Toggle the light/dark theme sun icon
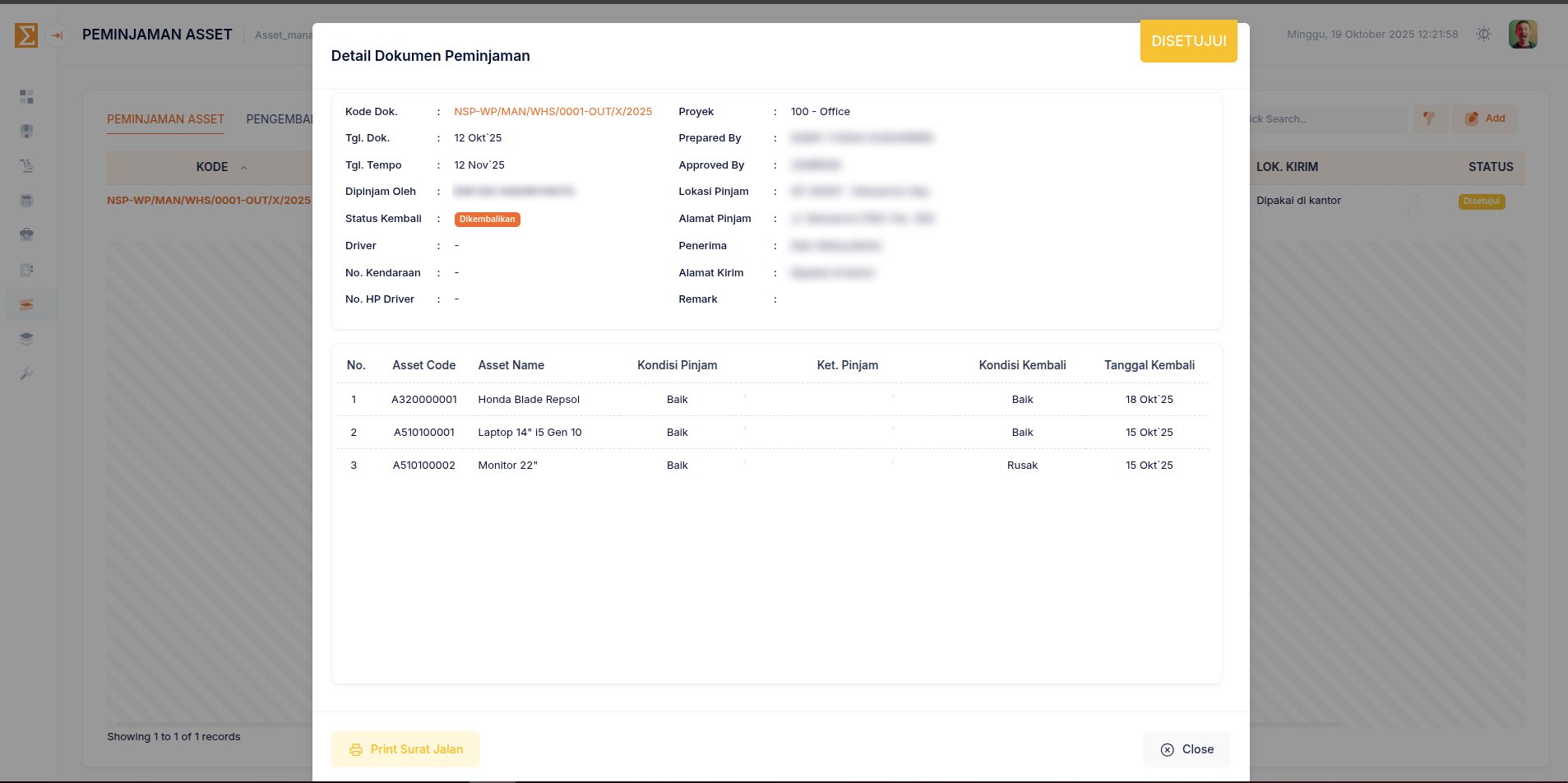 point(1483,35)
